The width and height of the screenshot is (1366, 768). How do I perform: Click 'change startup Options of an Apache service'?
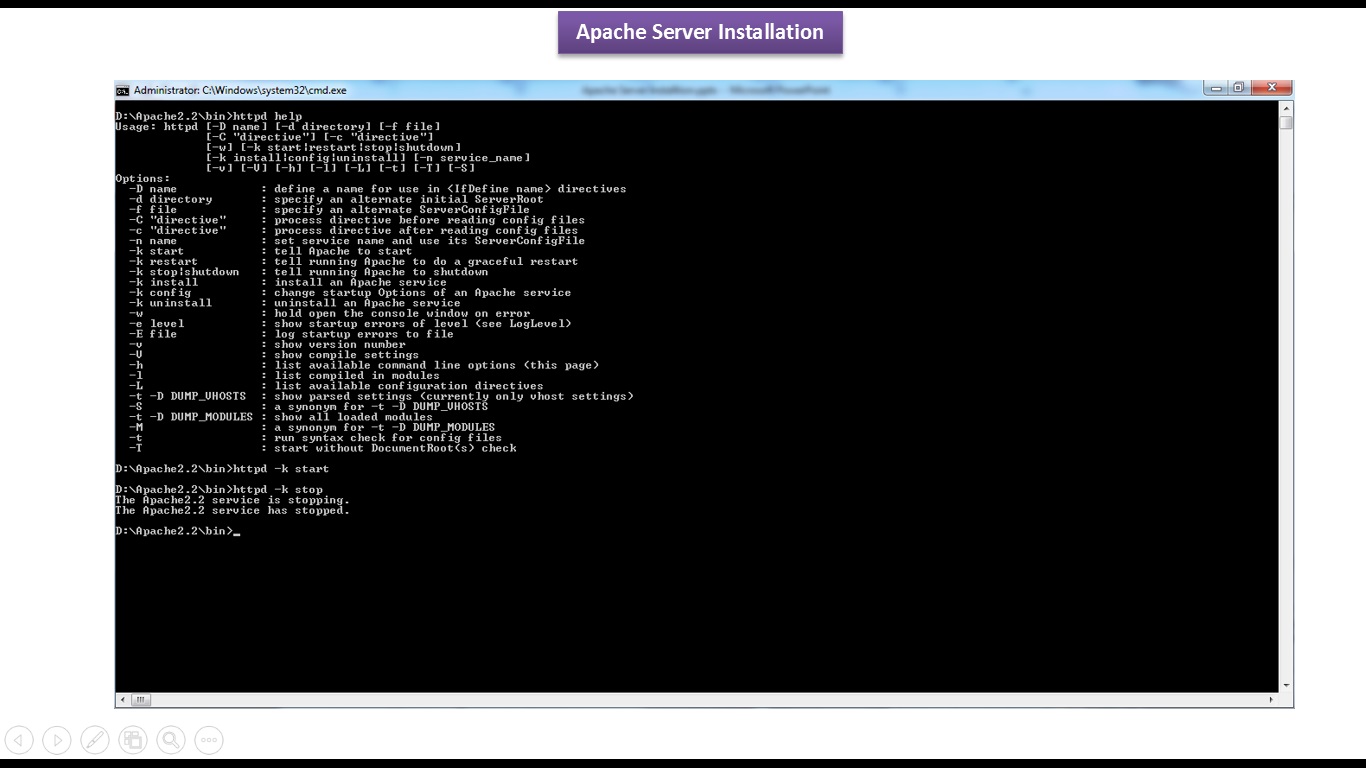point(423,293)
